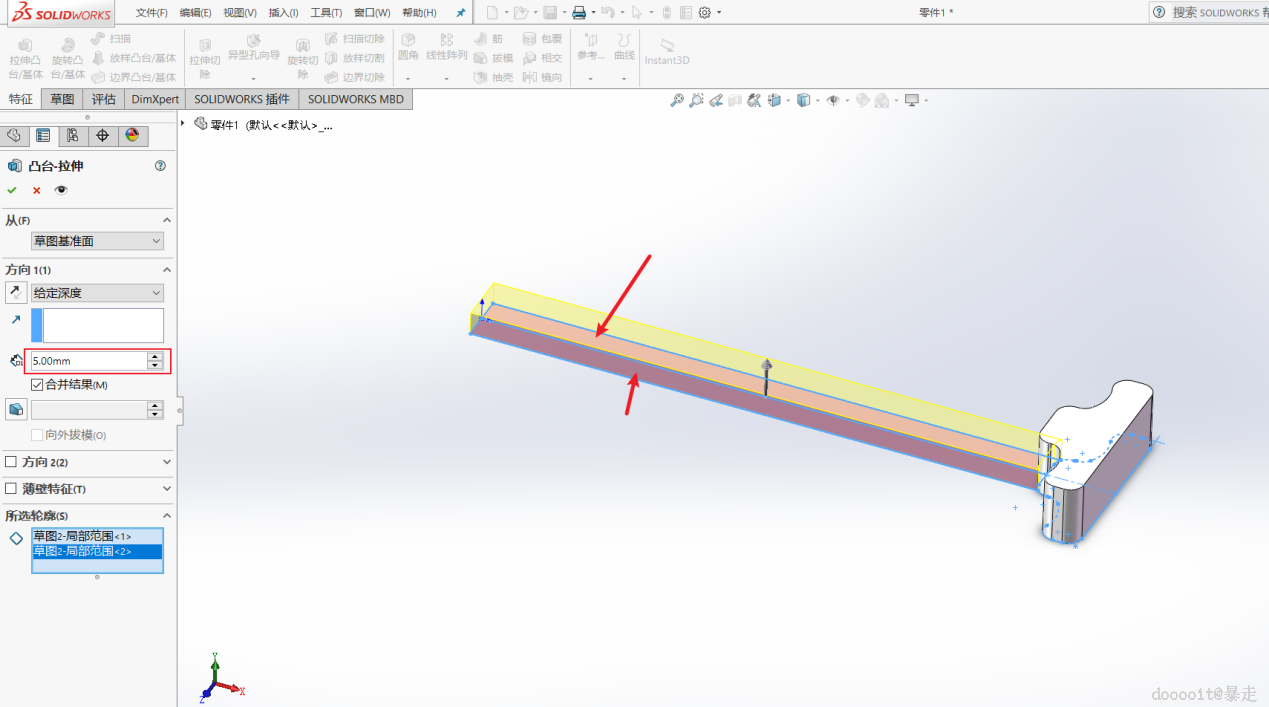Viewport: 1269px width, 707px height.
Task: Click Instant3D toolbar button
Action: pyautogui.click(x=667, y=52)
